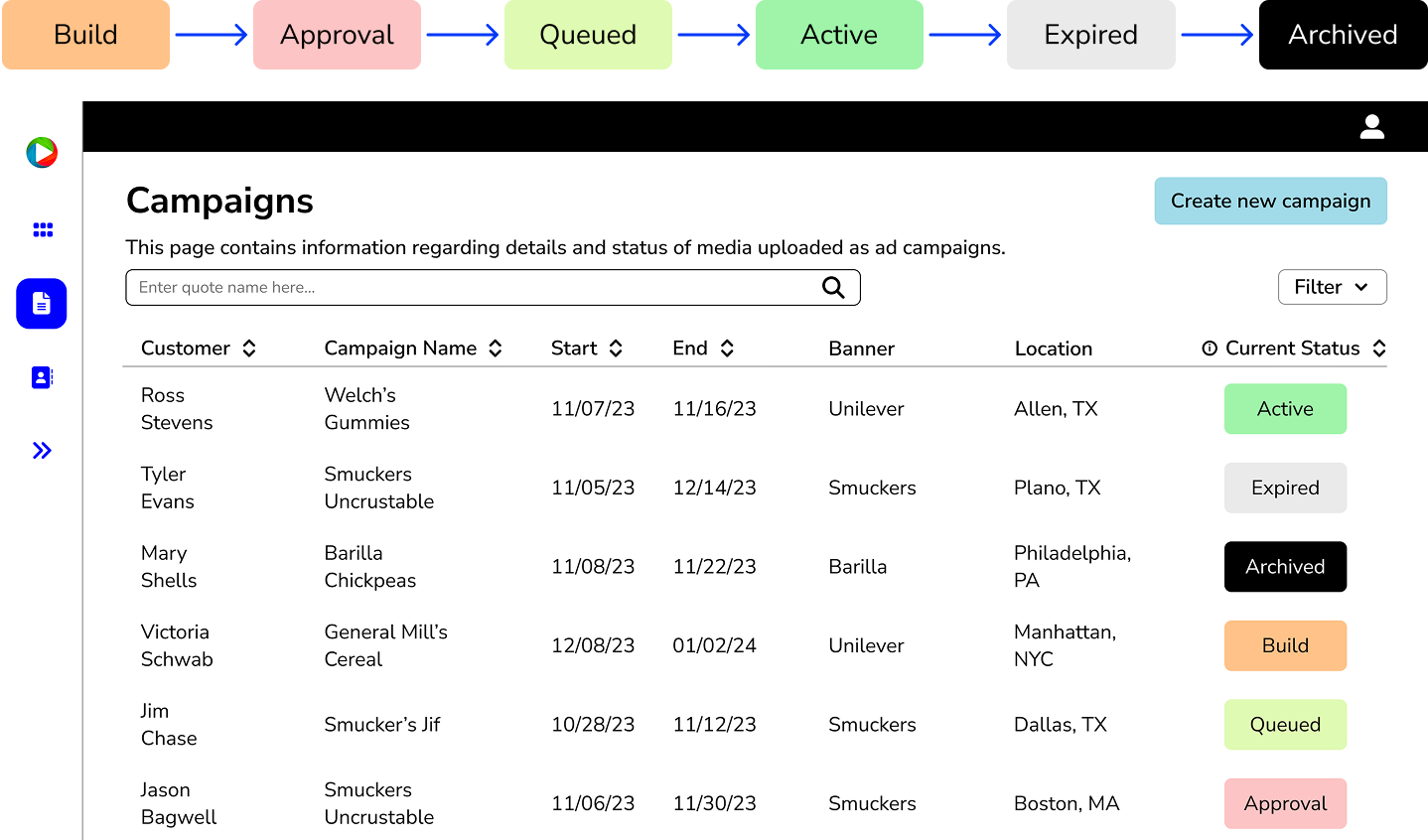Click Archived status badge for Mary Shells
This screenshot has width=1428, height=840.
pos(1285,567)
